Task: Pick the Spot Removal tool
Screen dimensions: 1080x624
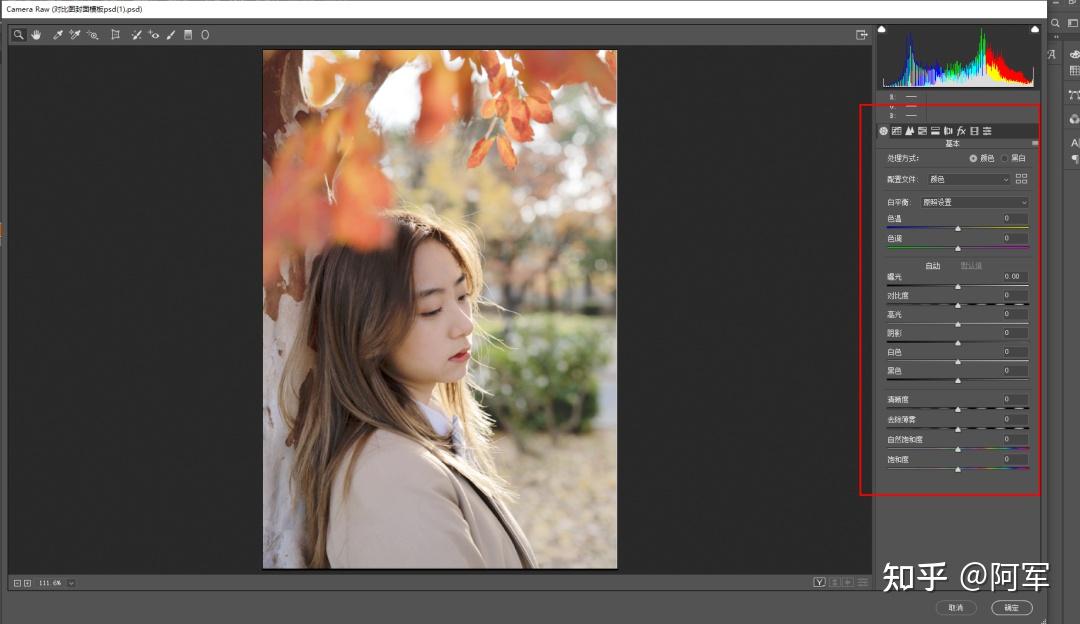Action: pos(136,34)
